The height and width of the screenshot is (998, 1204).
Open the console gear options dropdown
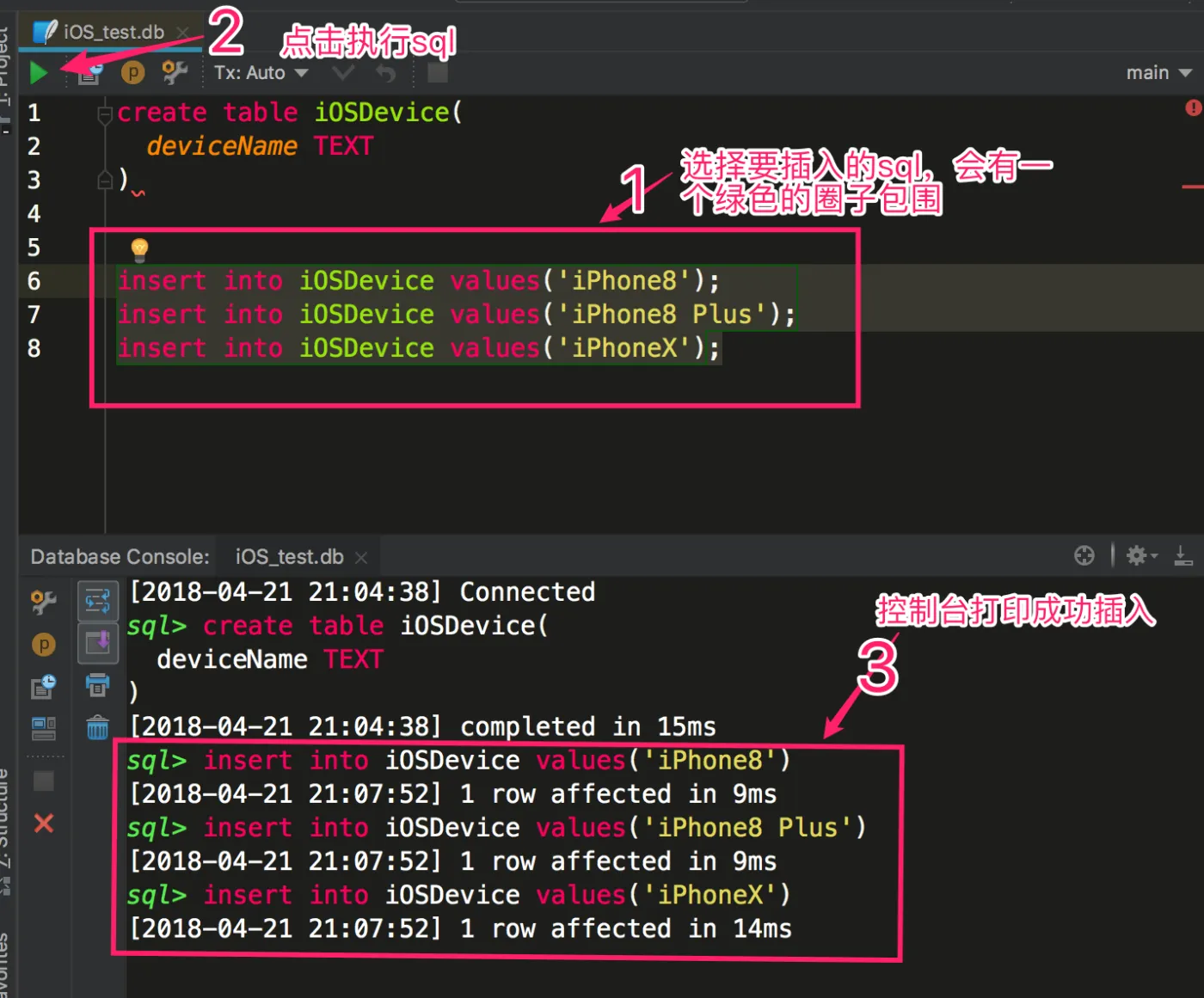[1142, 555]
